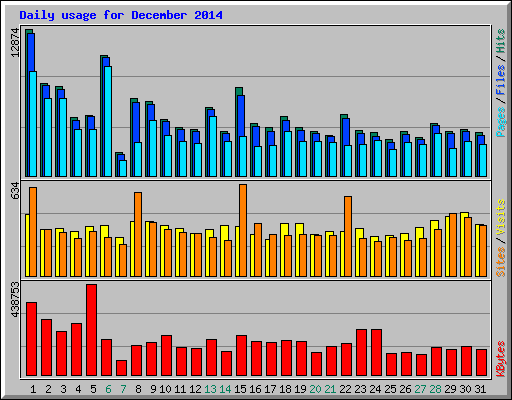The height and width of the screenshot is (400, 512).
Task: Click the yellow Visits bar for day 14
Action: [x=223, y=251]
